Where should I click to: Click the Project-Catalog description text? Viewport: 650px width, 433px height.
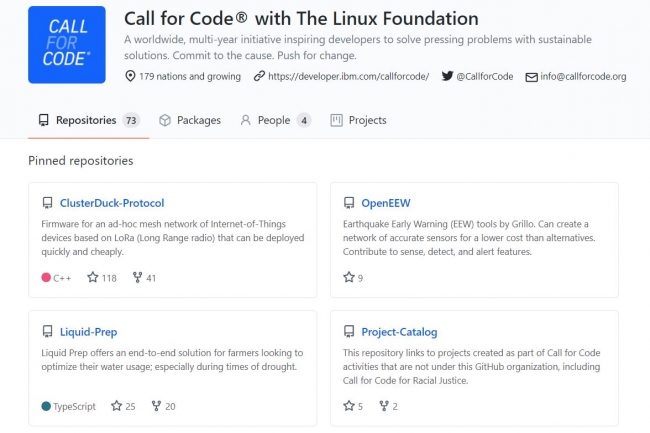tap(471, 367)
